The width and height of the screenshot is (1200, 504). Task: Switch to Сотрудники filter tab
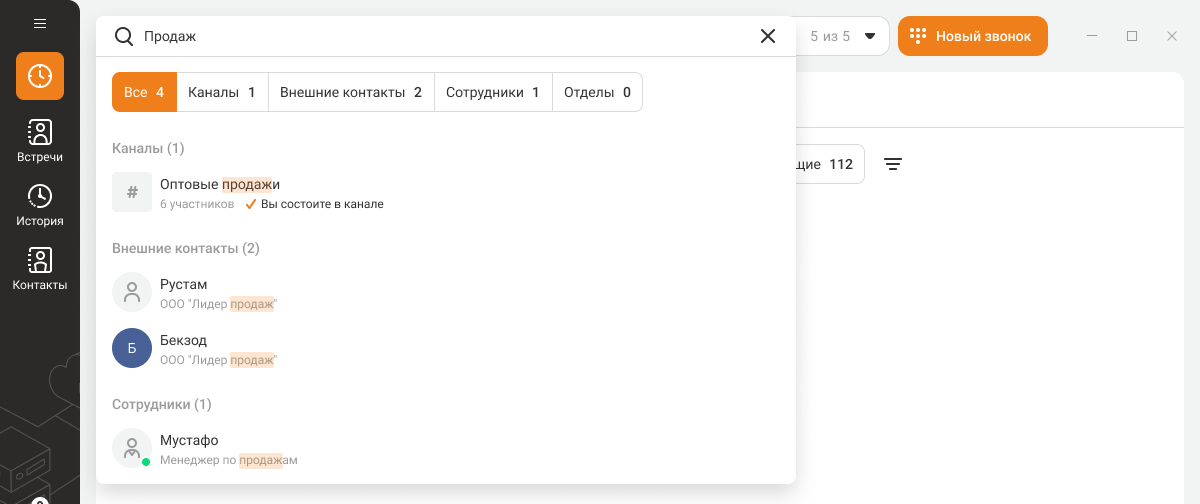[x=493, y=92]
